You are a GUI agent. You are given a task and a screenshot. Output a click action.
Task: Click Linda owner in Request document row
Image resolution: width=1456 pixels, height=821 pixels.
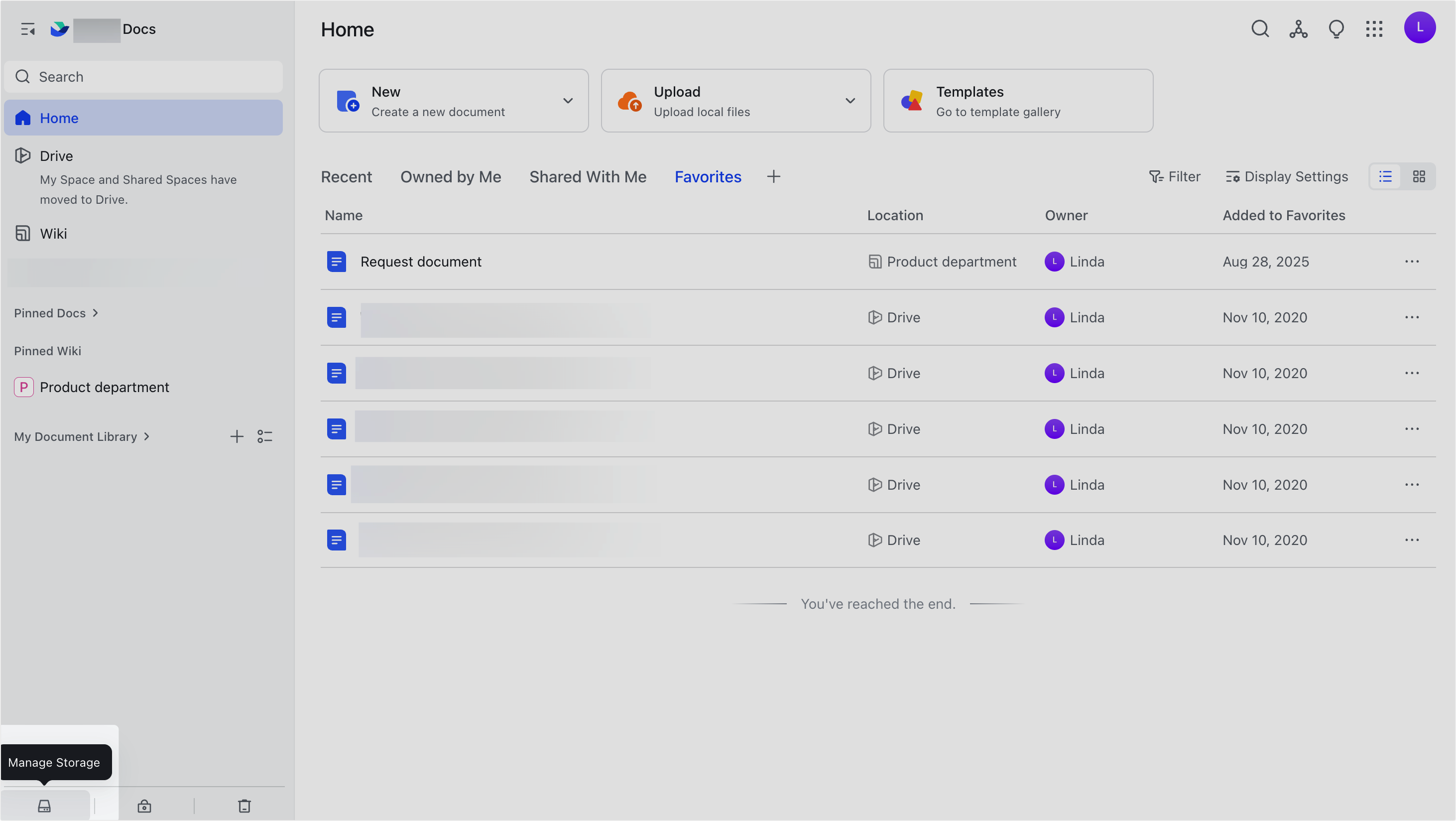[1074, 262]
